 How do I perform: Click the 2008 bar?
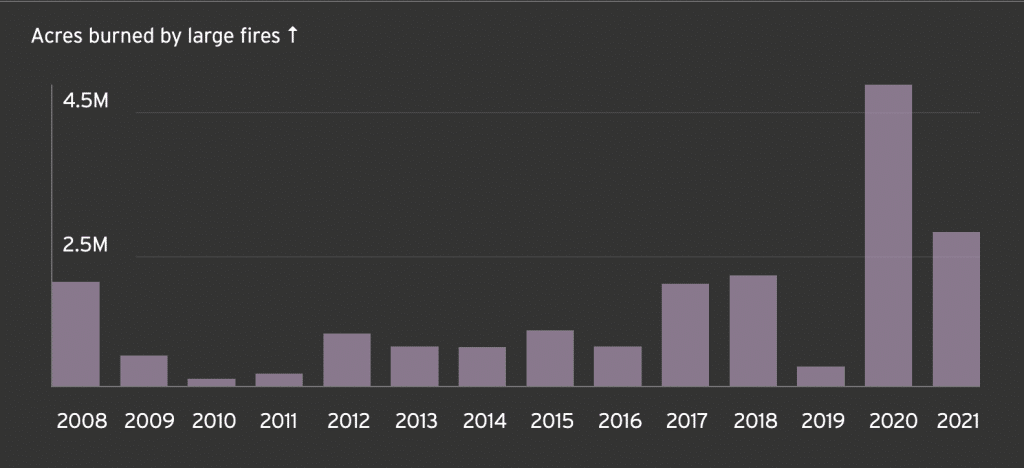click(76, 334)
